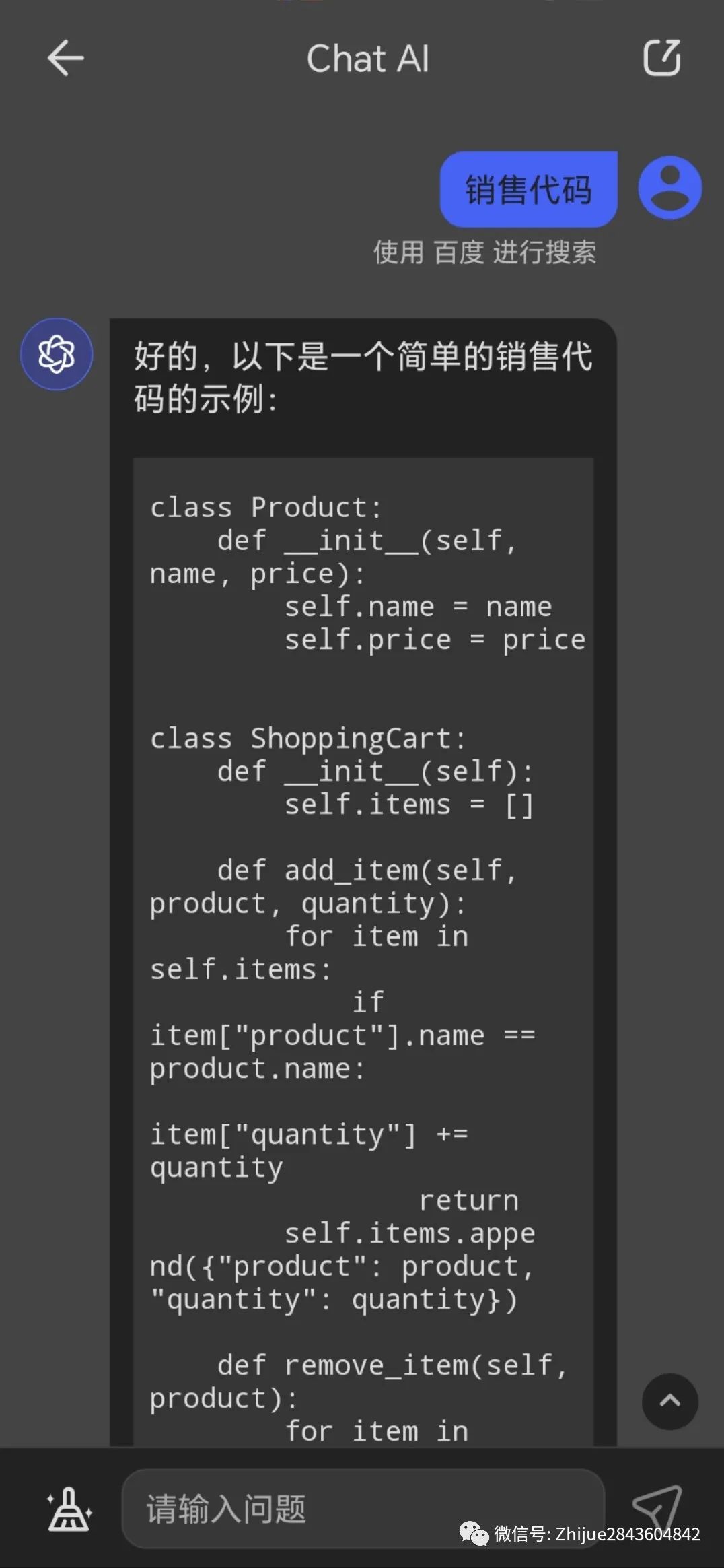
Task: Tap the class Product code line
Action: click(266, 507)
